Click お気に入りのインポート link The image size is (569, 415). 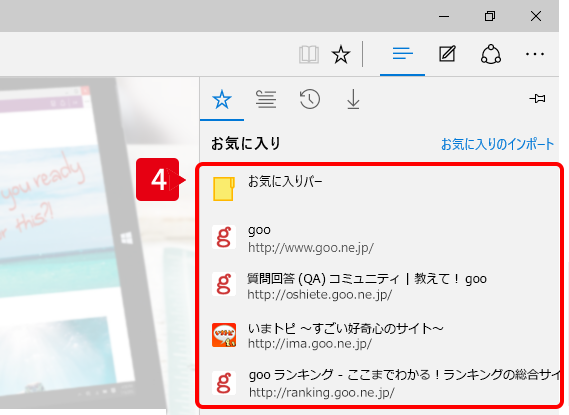(x=498, y=144)
